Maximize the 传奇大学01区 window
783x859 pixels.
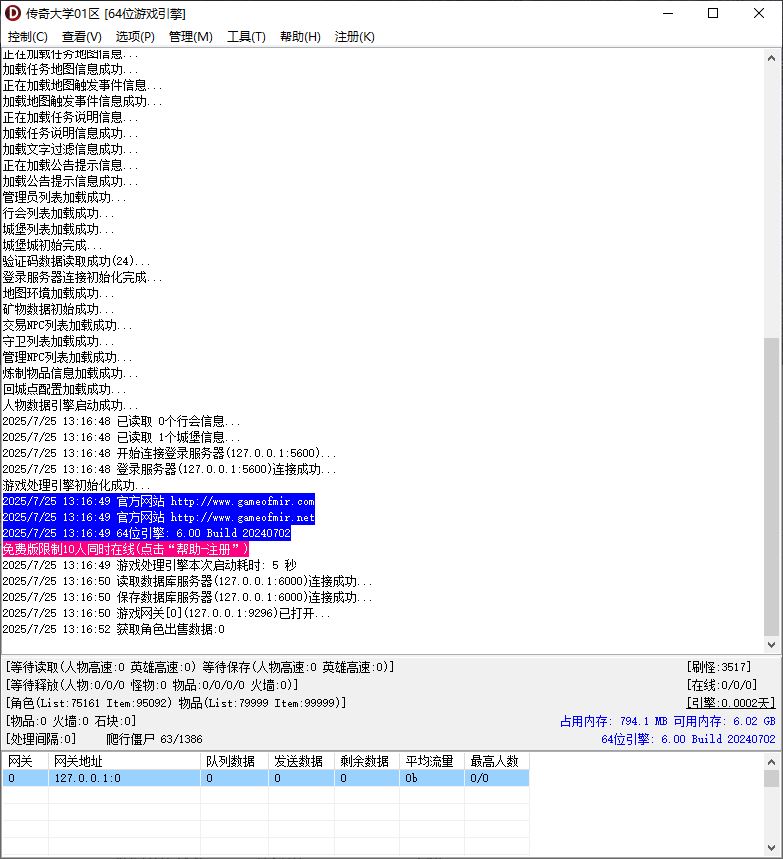tap(713, 13)
